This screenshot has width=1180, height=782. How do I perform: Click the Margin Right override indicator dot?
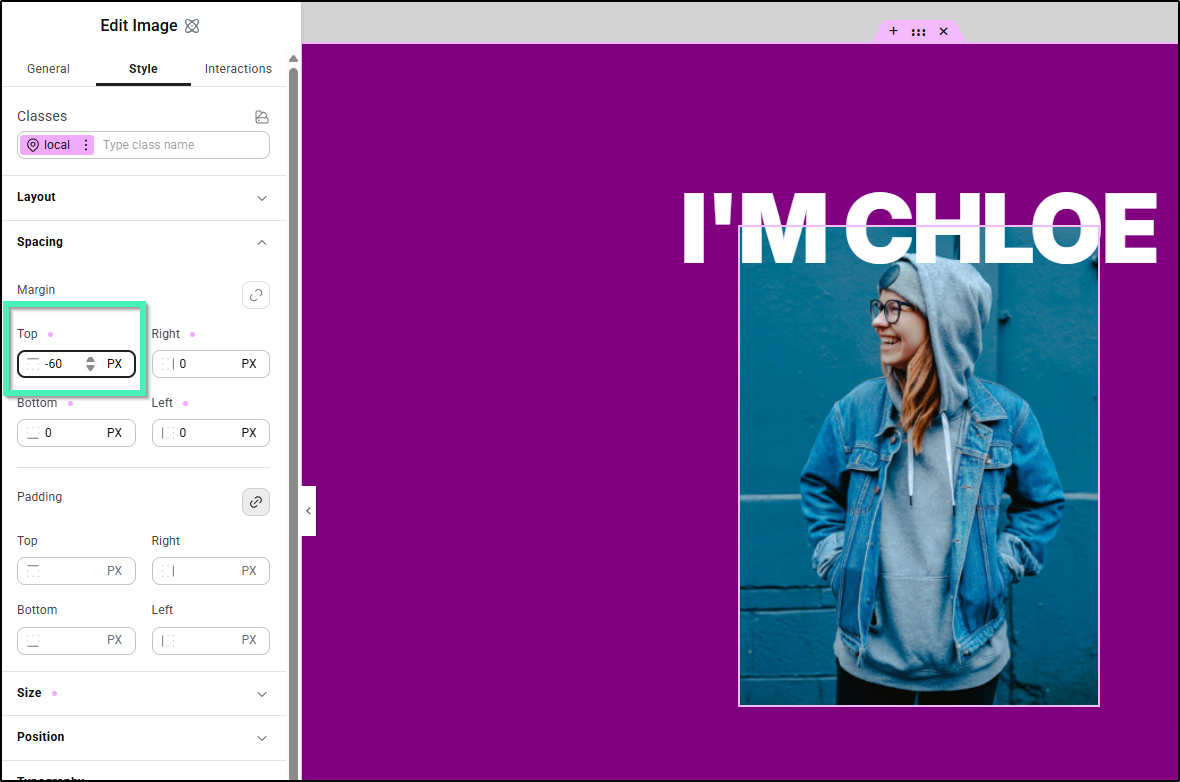coord(193,334)
